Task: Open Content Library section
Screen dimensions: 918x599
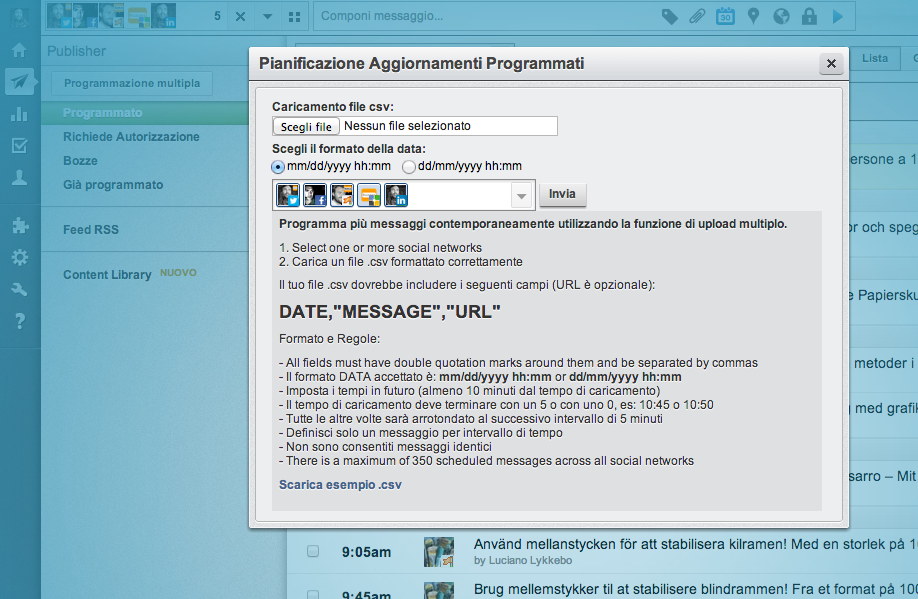Action: click(x=107, y=274)
